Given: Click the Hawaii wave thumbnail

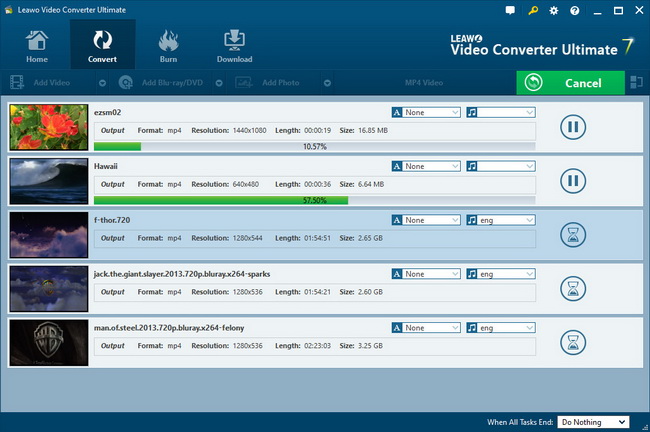Looking at the screenshot, I should (x=49, y=181).
